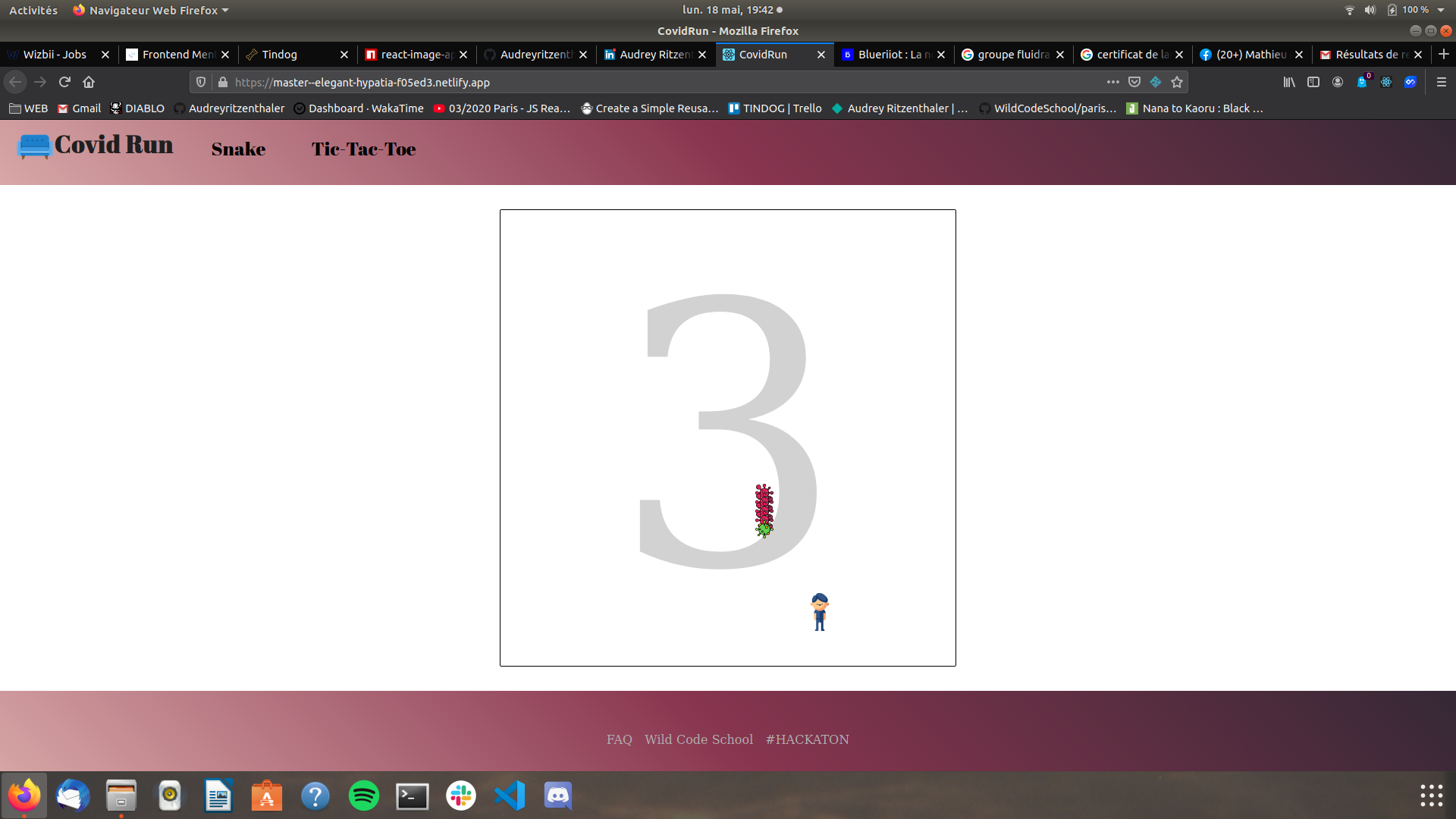Bookmark this page with the star
The height and width of the screenshot is (819, 1456).
click(1177, 82)
